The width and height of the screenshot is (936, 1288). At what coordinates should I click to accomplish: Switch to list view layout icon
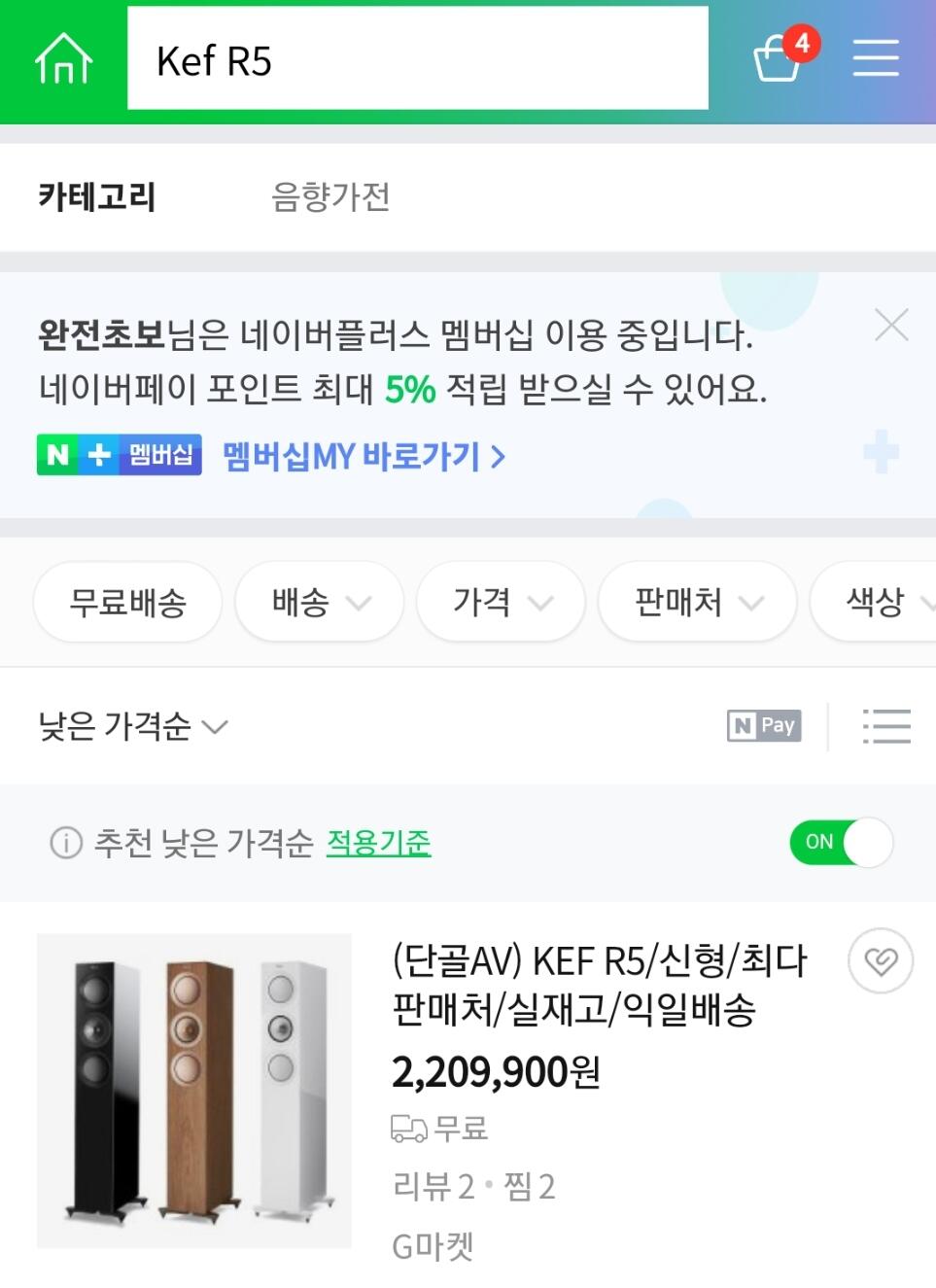[885, 726]
